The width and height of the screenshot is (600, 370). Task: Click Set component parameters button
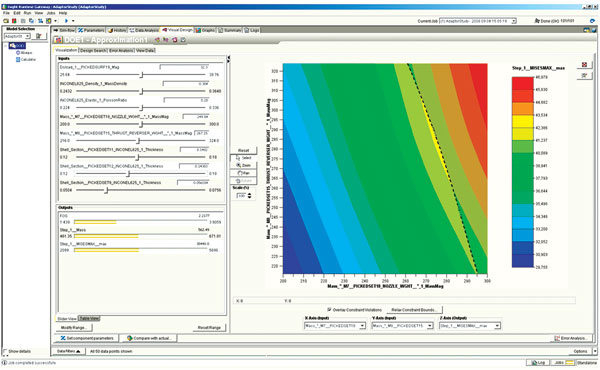87,338
